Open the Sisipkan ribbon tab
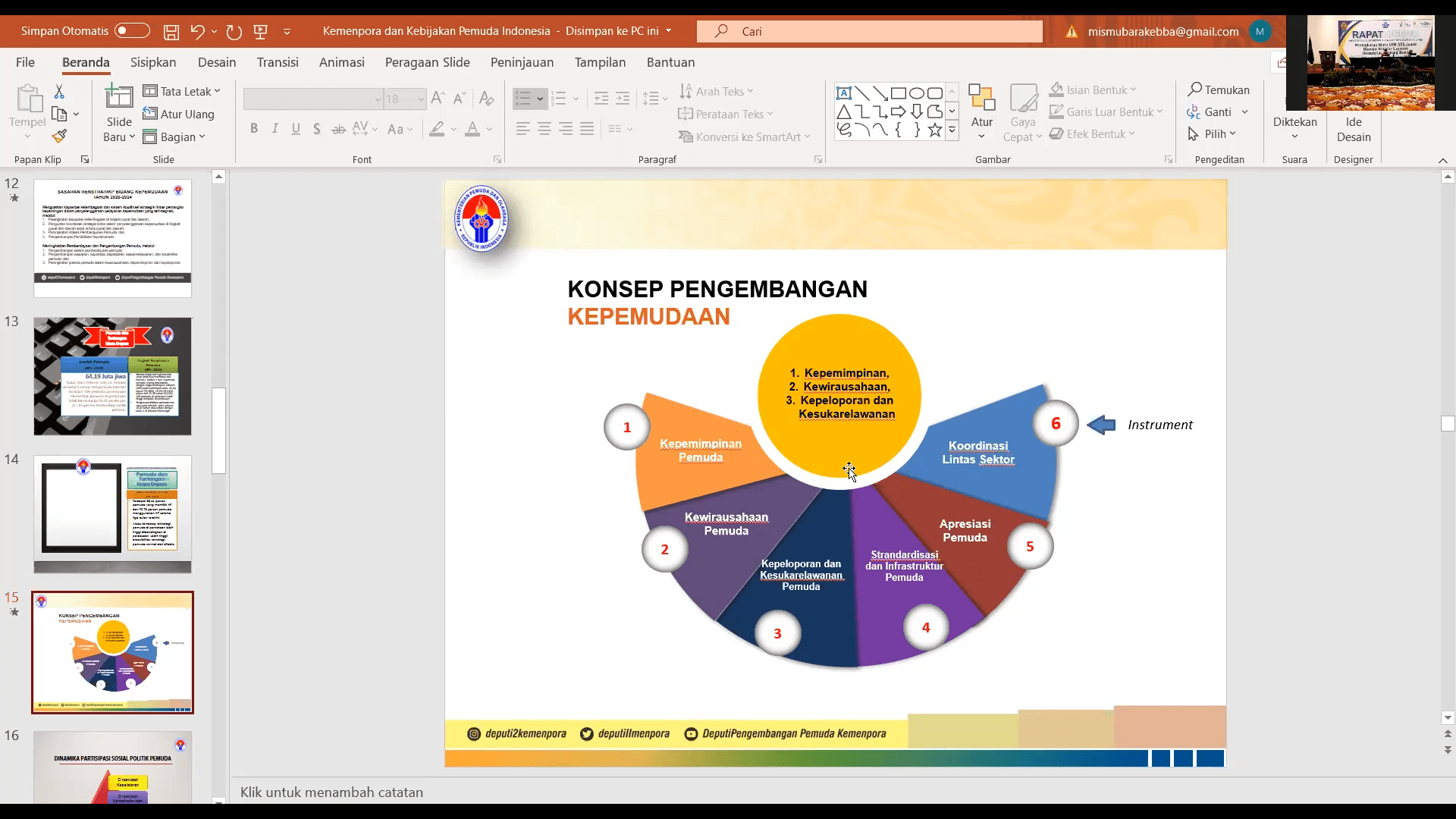Image resolution: width=1456 pixels, height=819 pixels. [153, 62]
